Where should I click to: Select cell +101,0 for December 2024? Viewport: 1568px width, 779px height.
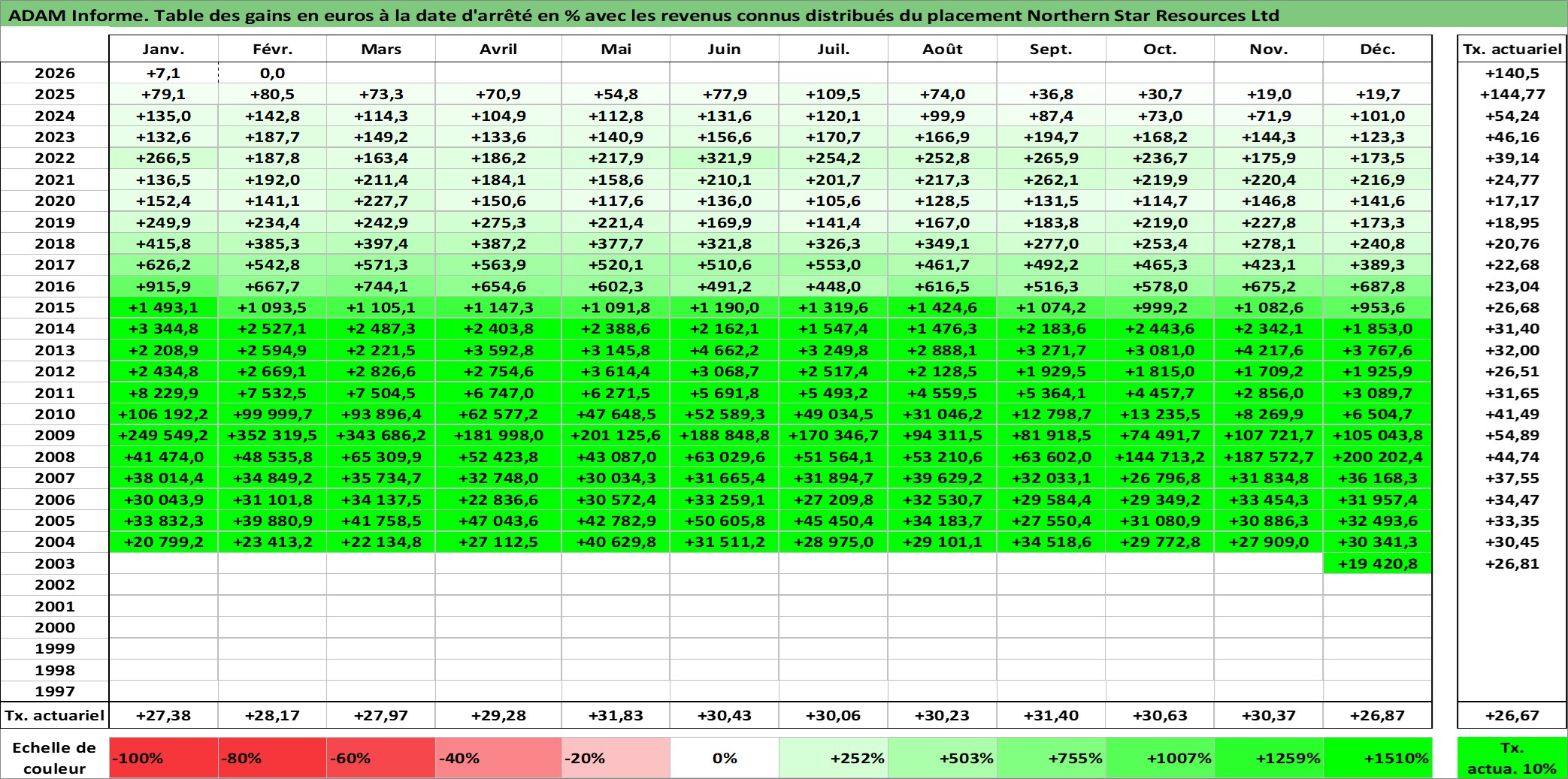pyautogui.click(x=1378, y=116)
